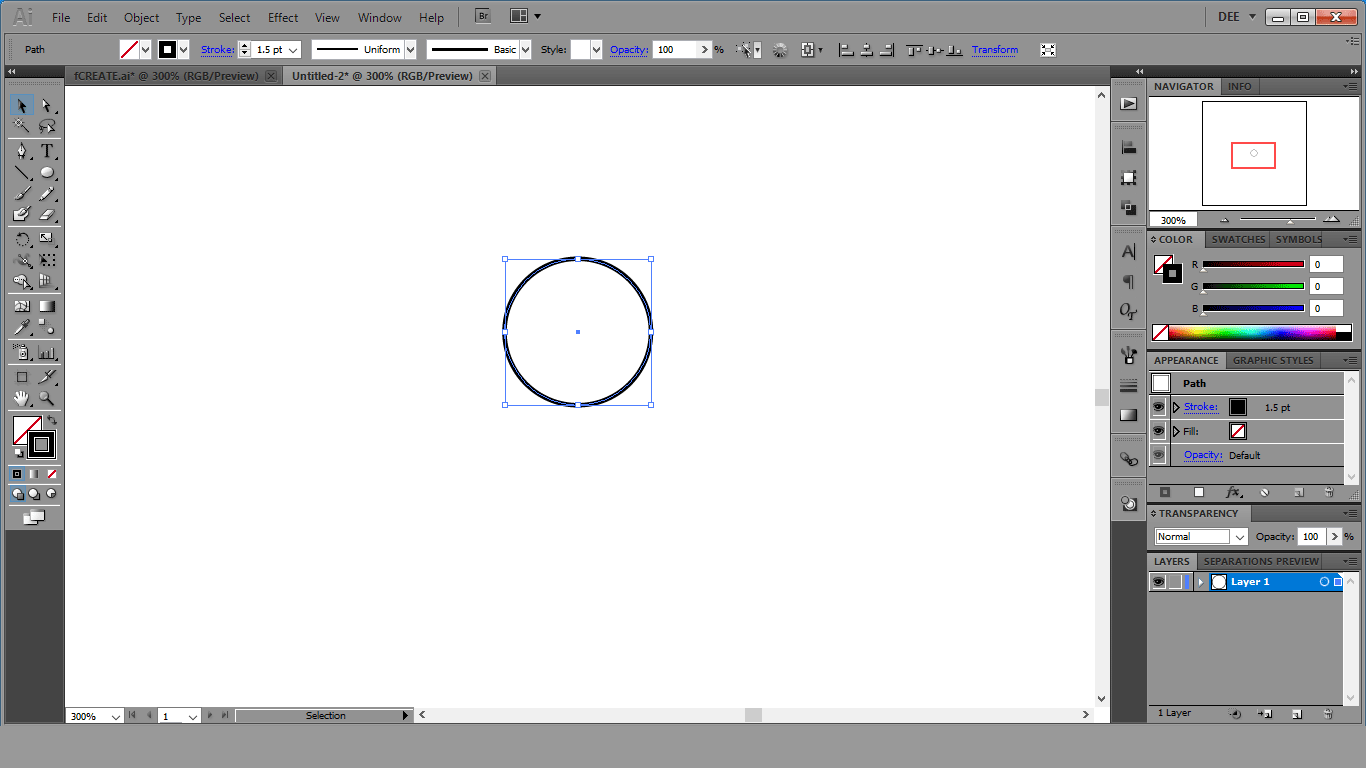Open the Adobe Bridge button
The height and width of the screenshot is (768, 1366).
coord(483,16)
